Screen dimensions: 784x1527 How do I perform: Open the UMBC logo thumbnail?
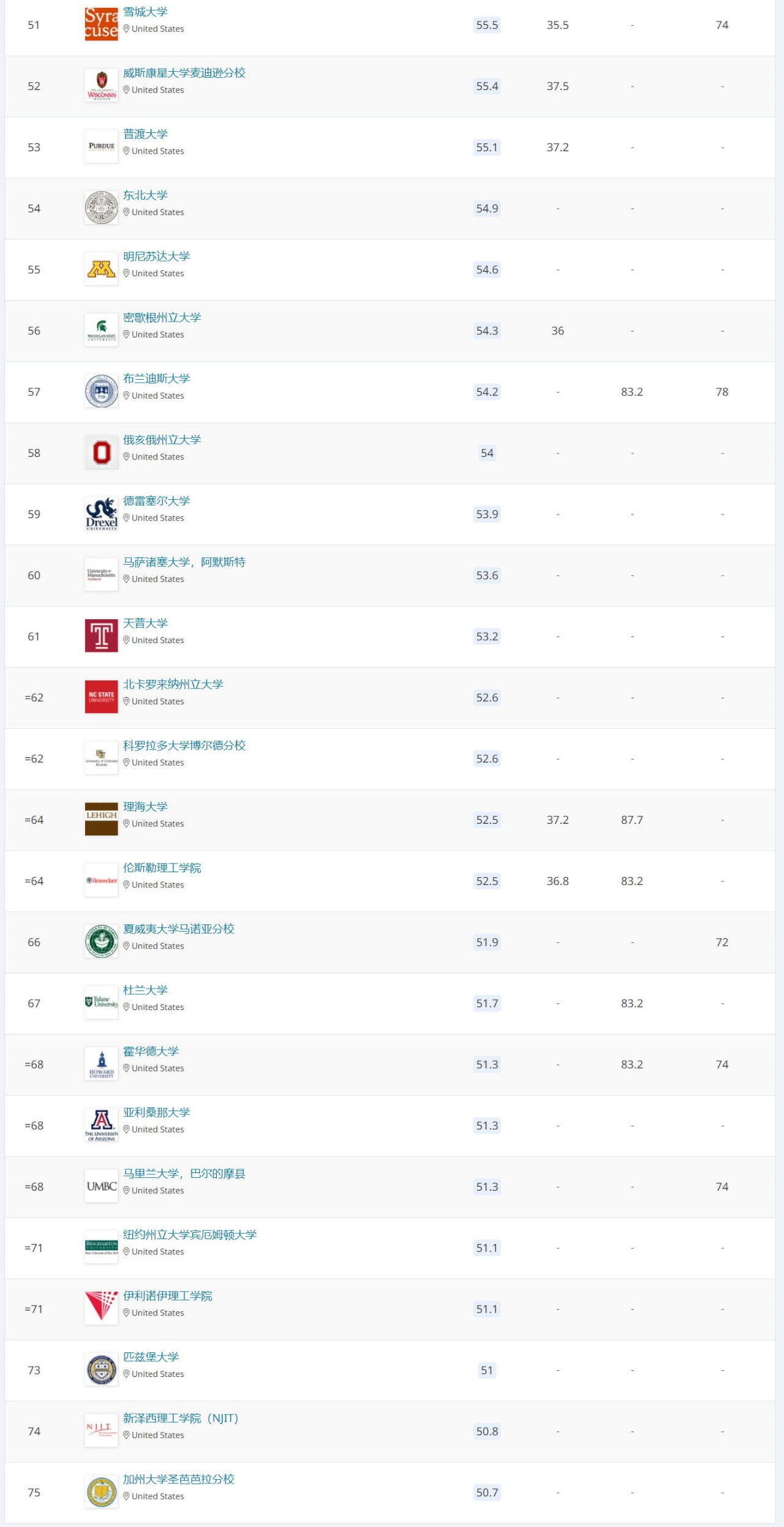point(101,1186)
